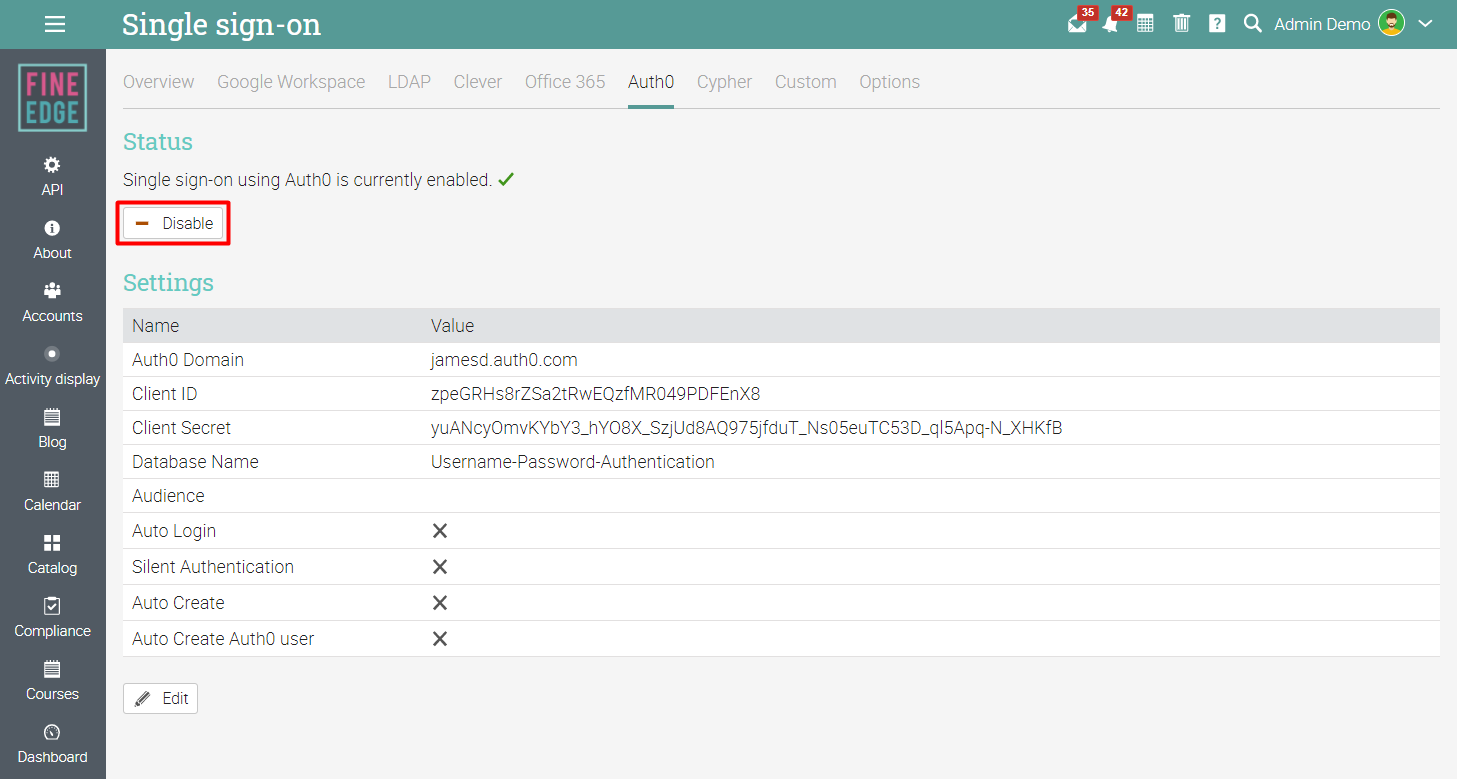This screenshot has height=779, width=1457.
Task: Open the calendar icon in header
Action: pos(1146,23)
